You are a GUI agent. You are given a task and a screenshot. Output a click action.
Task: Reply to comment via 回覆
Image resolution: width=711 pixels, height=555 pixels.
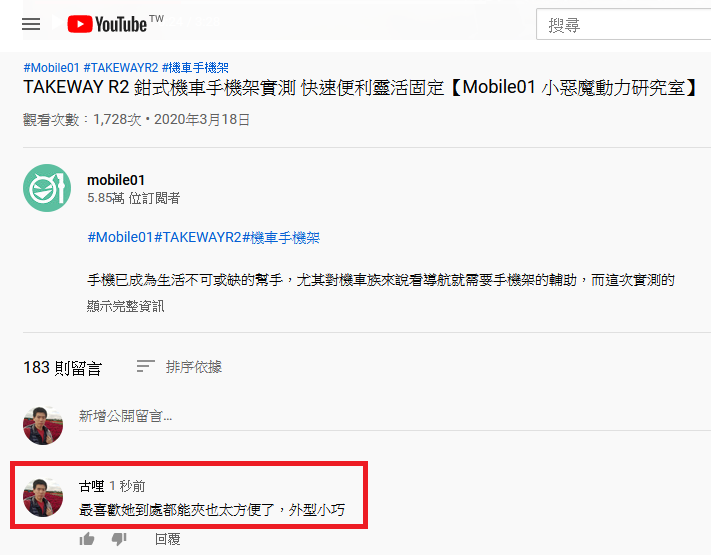(x=167, y=539)
